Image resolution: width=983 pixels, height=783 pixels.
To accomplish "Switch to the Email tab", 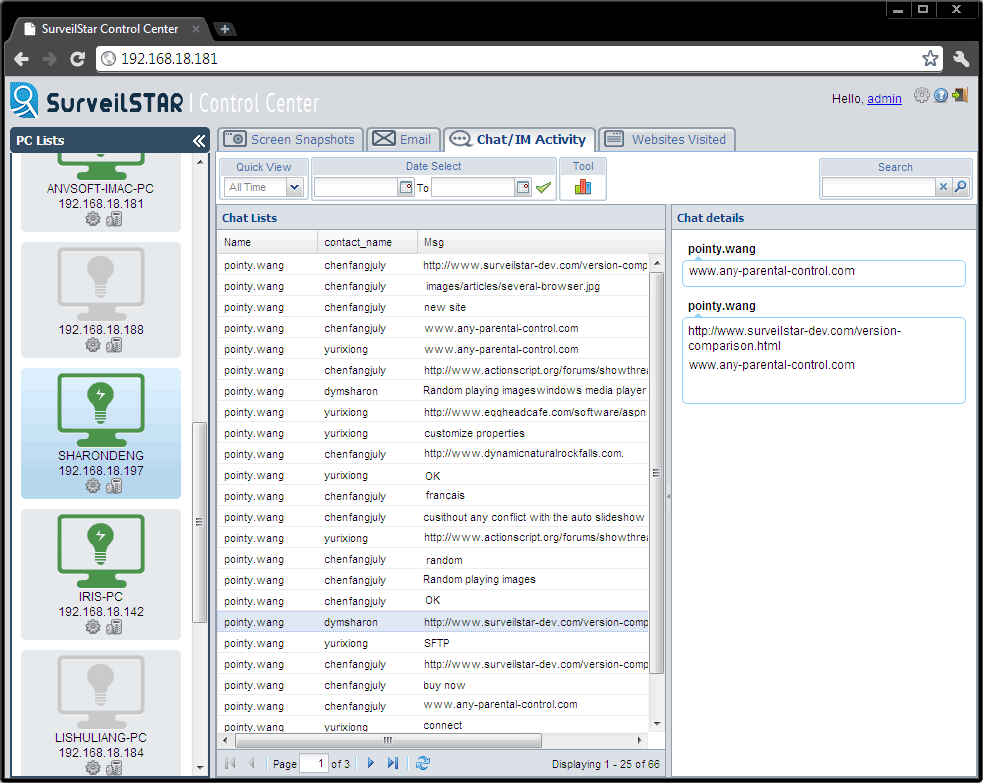I will point(403,139).
